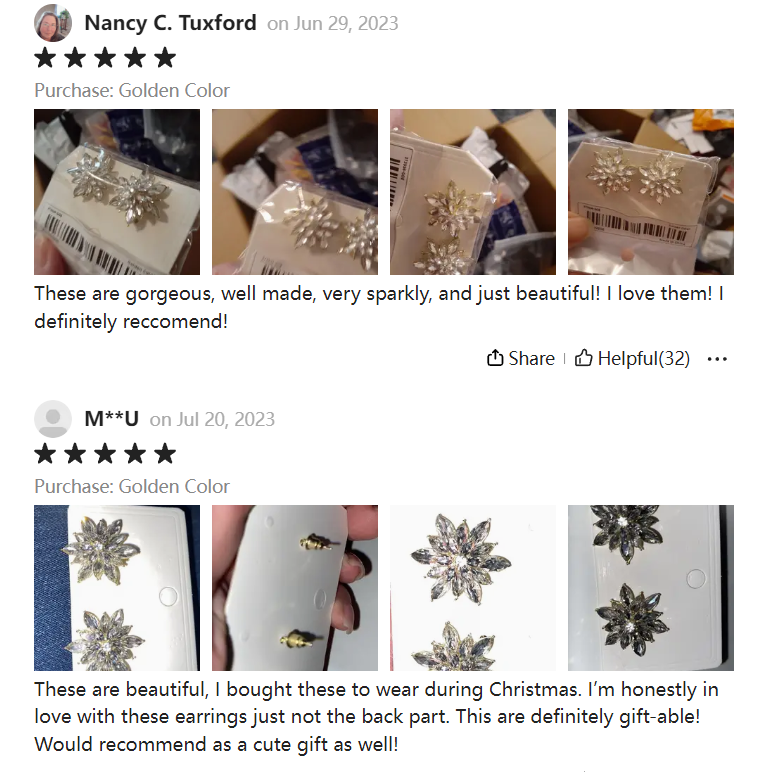Viewport: 760px width, 772px height.
Task: Click M**U's five-star rating
Action: (105, 453)
